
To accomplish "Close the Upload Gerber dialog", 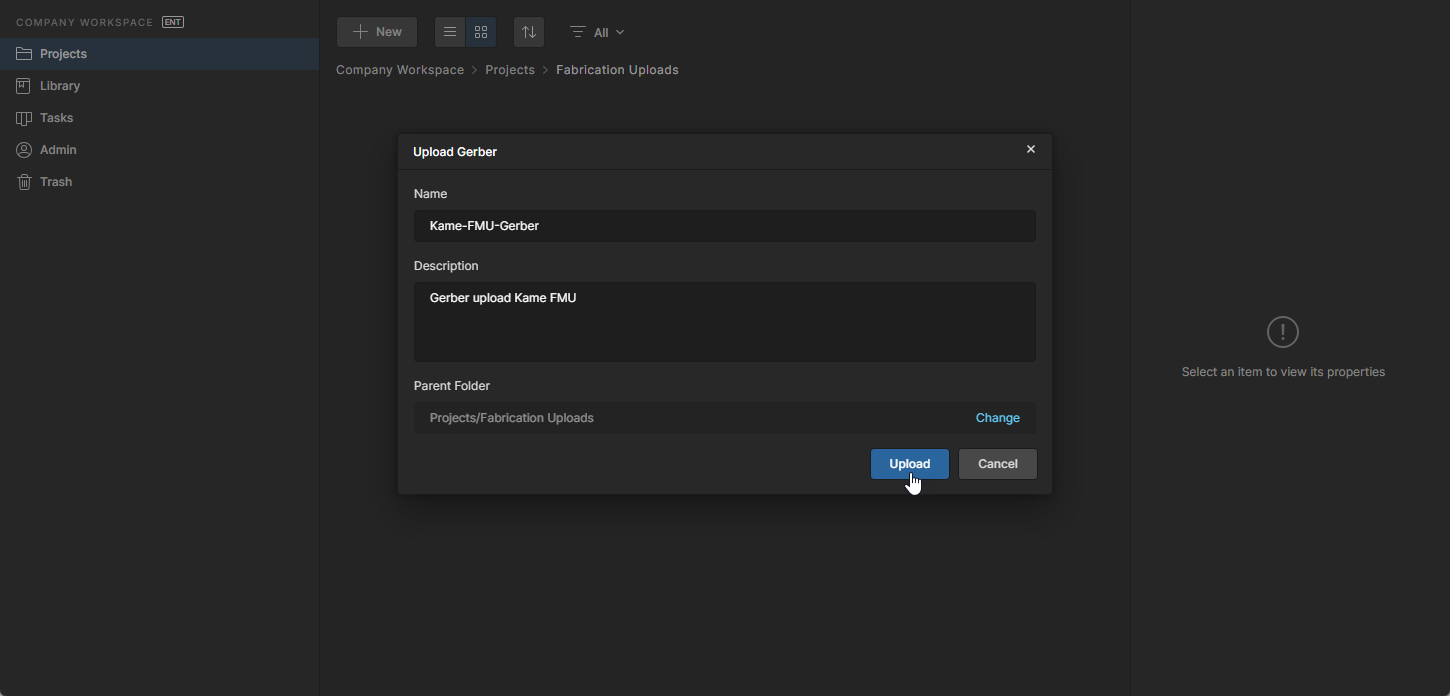I will [1031, 150].
